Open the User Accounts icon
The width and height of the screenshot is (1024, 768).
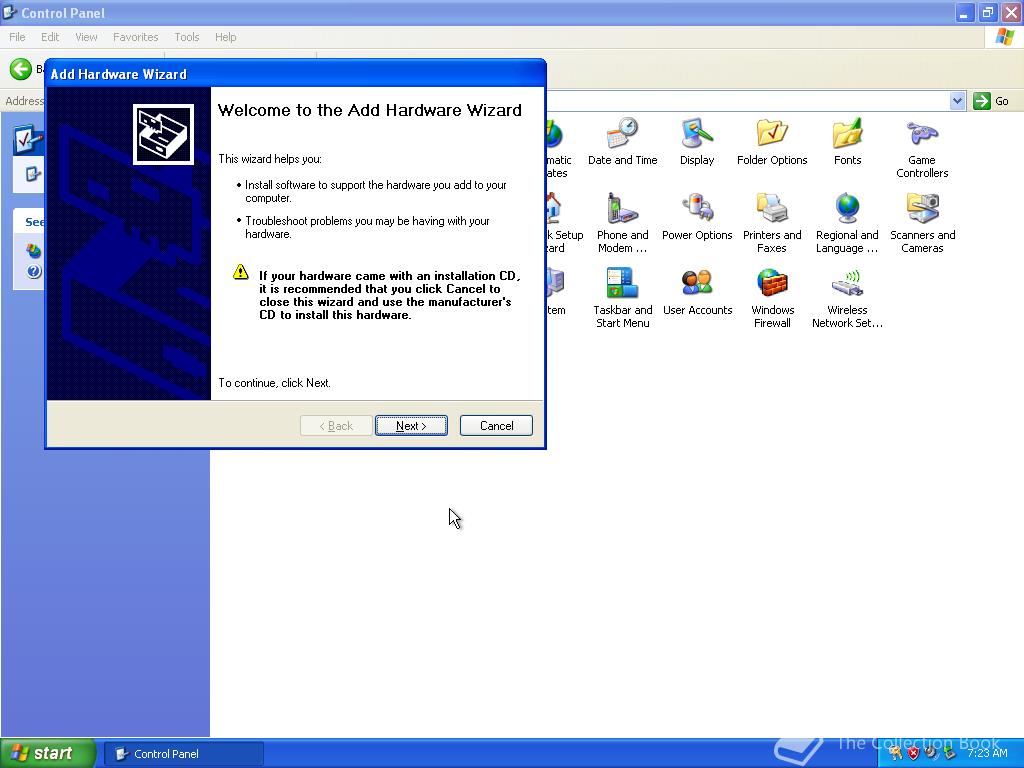point(697,283)
